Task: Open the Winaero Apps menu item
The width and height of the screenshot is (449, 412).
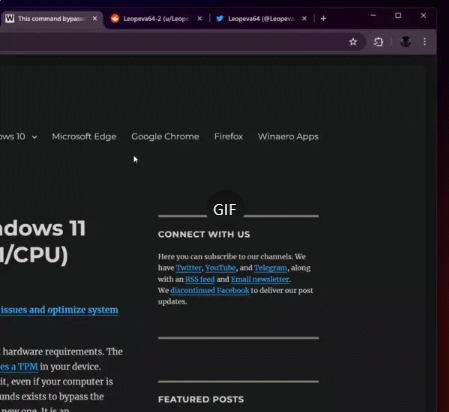Action: [x=288, y=137]
